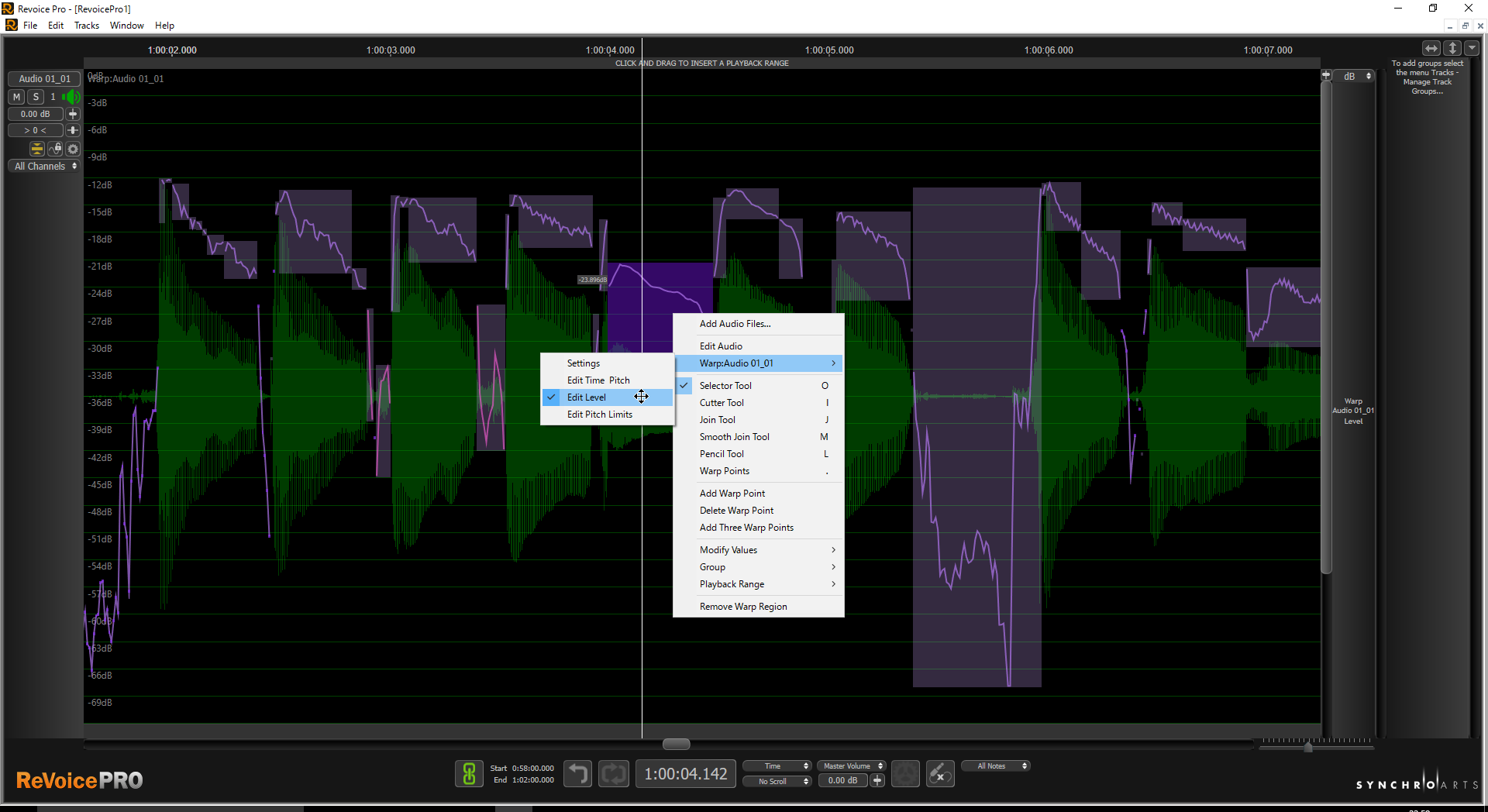
Task: Choose Add Audio Files... from context menu
Action: tap(759, 324)
